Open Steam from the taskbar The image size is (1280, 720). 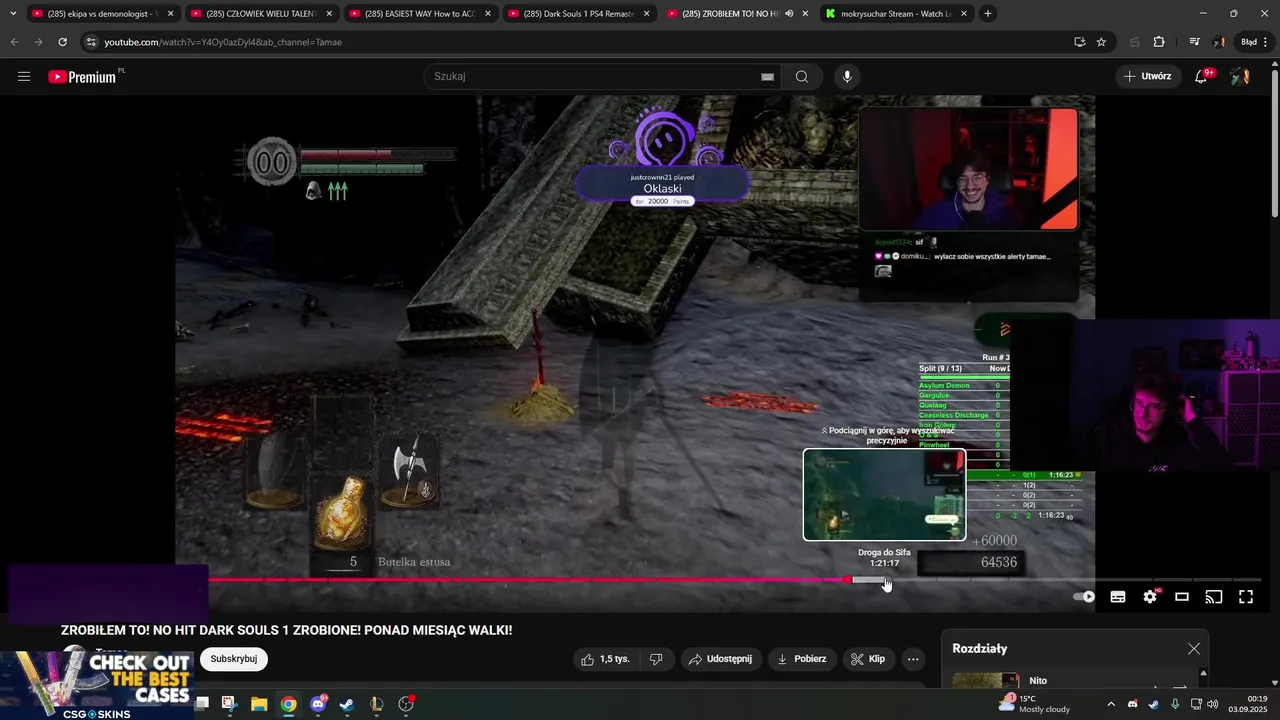[347, 704]
